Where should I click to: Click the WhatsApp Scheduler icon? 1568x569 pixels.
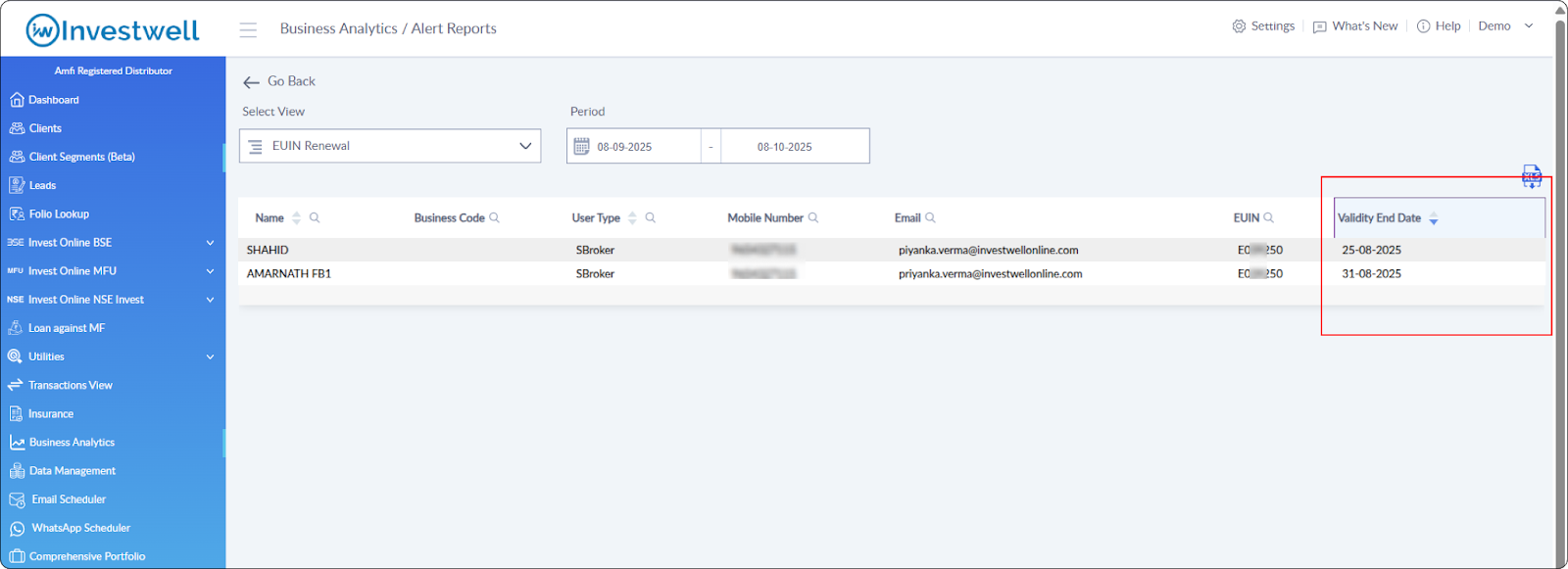coord(17,529)
